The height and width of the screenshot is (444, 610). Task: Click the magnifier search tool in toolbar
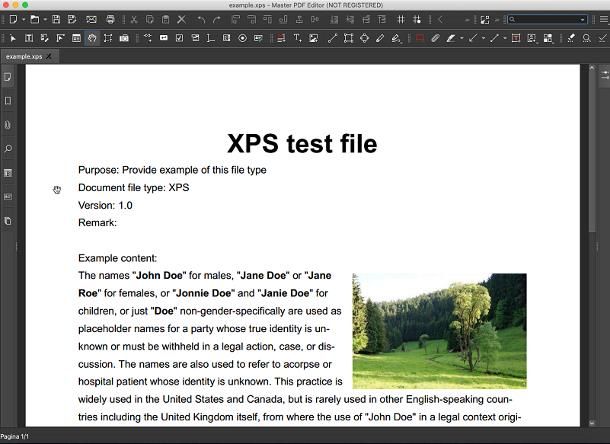[586, 38]
